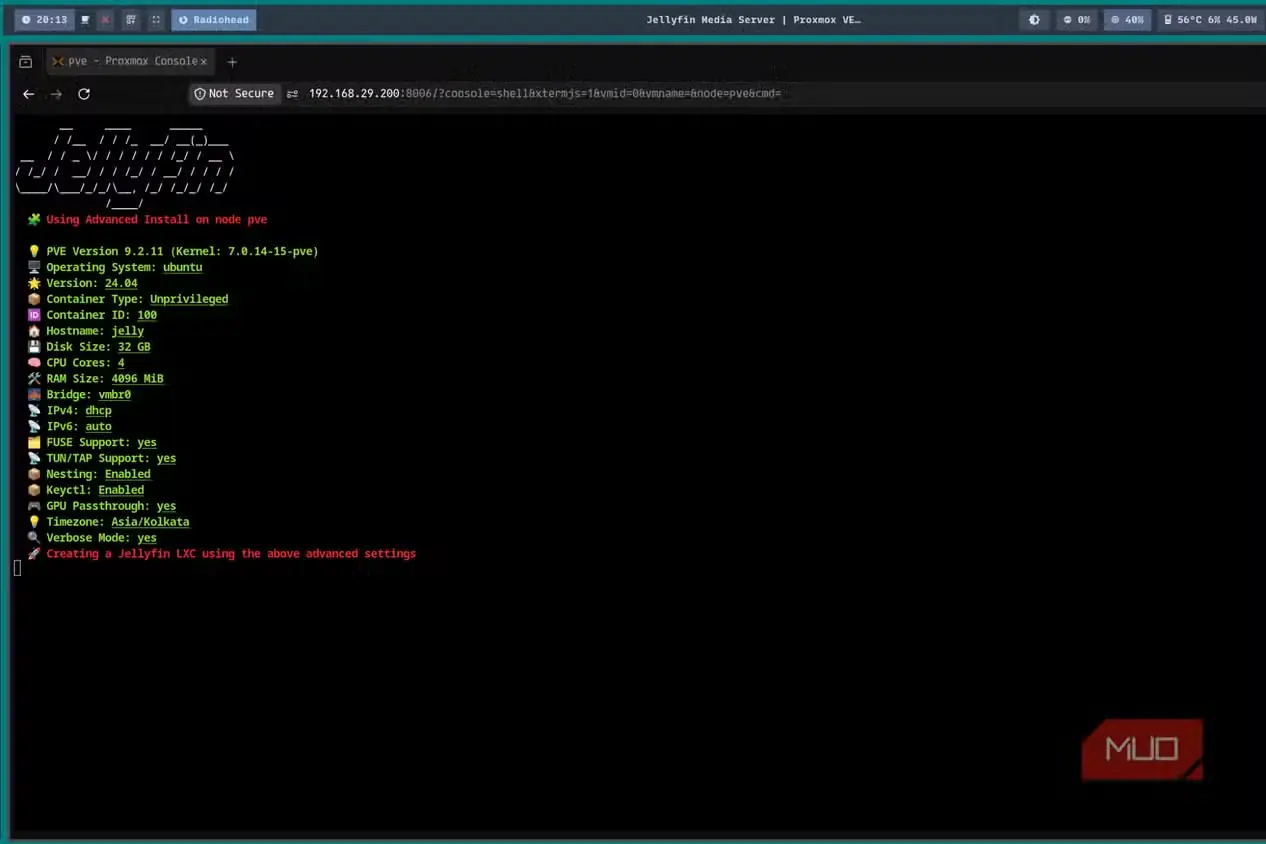Click the RAM Size value '4096 MiB'
This screenshot has width=1266, height=844.
tap(137, 379)
